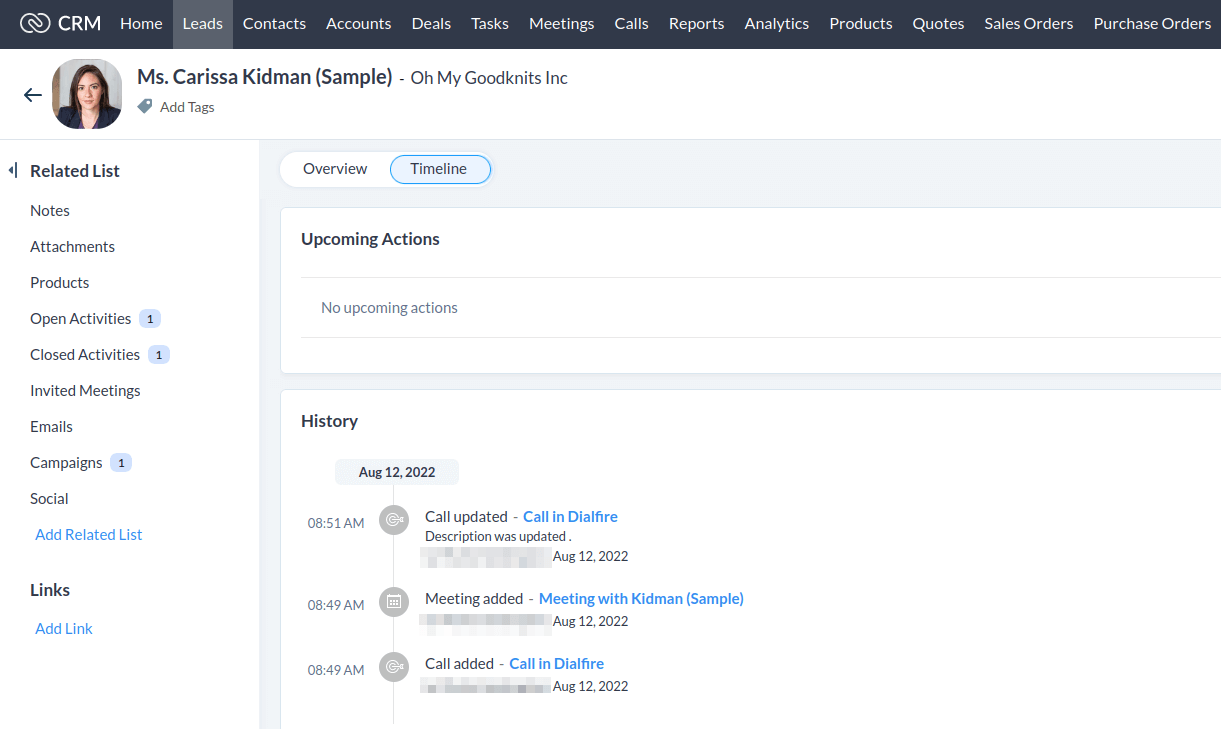Click the CRM logo icon

(x=35, y=23)
